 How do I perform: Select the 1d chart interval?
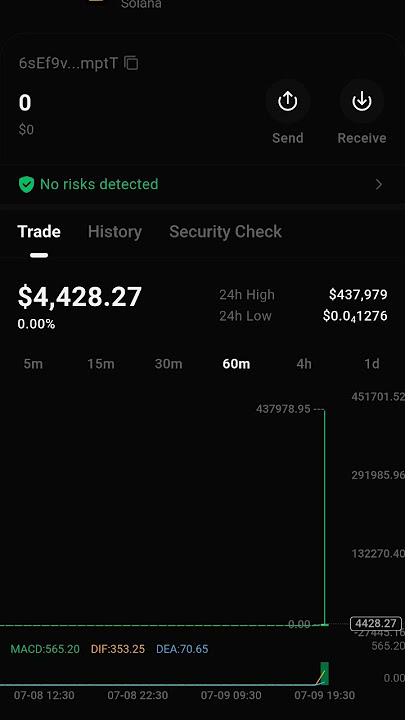point(371,364)
